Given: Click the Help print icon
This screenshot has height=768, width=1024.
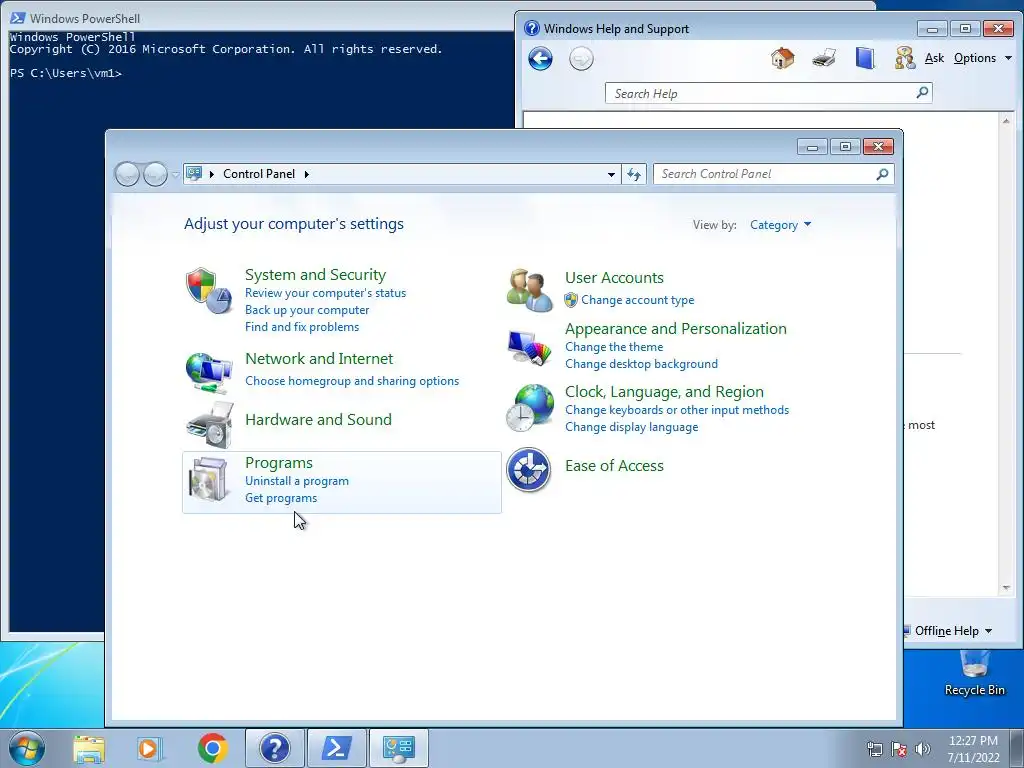Looking at the screenshot, I should 824,58.
